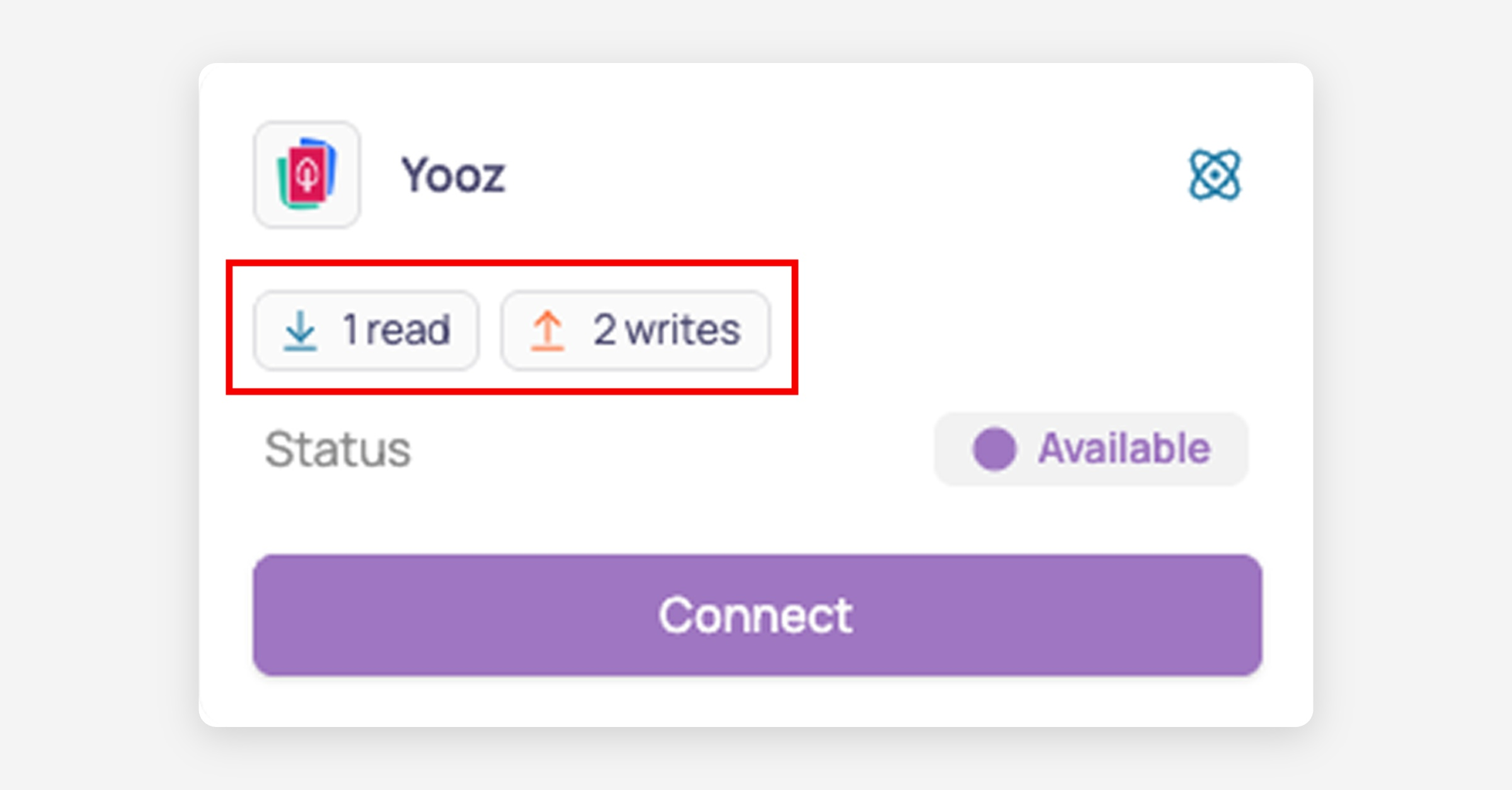Connect the Yooz integration
The height and width of the screenshot is (790, 1512).
pyautogui.click(x=757, y=615)
